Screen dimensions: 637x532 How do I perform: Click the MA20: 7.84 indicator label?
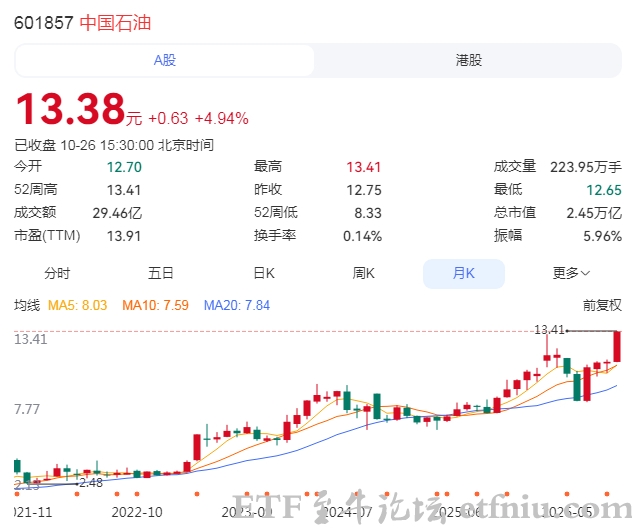[x=237, y=305]
